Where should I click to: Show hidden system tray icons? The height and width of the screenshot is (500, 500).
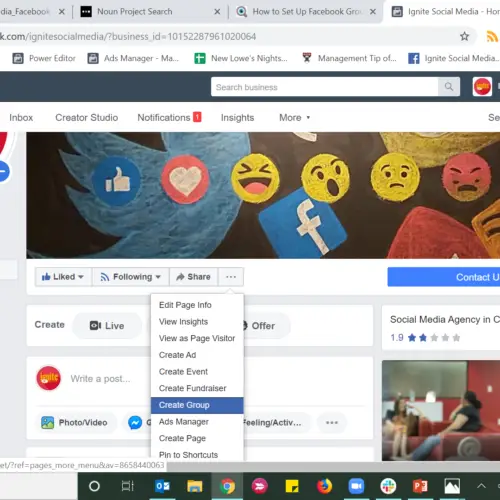481,486
